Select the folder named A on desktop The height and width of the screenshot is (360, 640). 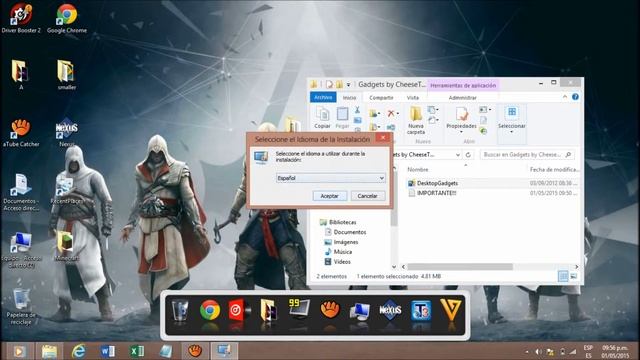point(20,75)
